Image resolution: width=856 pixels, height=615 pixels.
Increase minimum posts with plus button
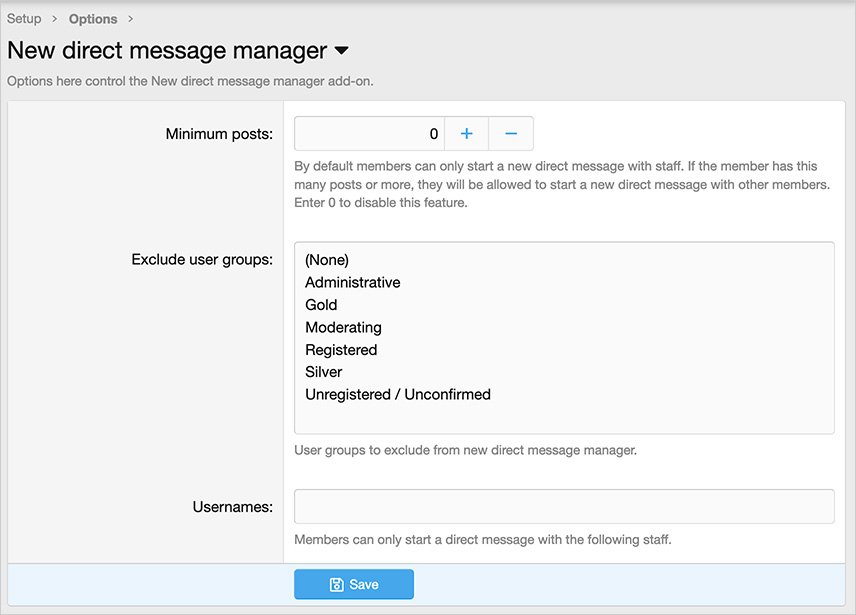tap(466, 133)
